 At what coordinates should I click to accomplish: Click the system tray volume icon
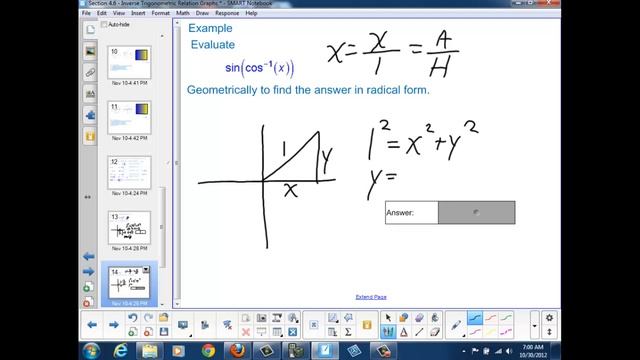point(509,351)
